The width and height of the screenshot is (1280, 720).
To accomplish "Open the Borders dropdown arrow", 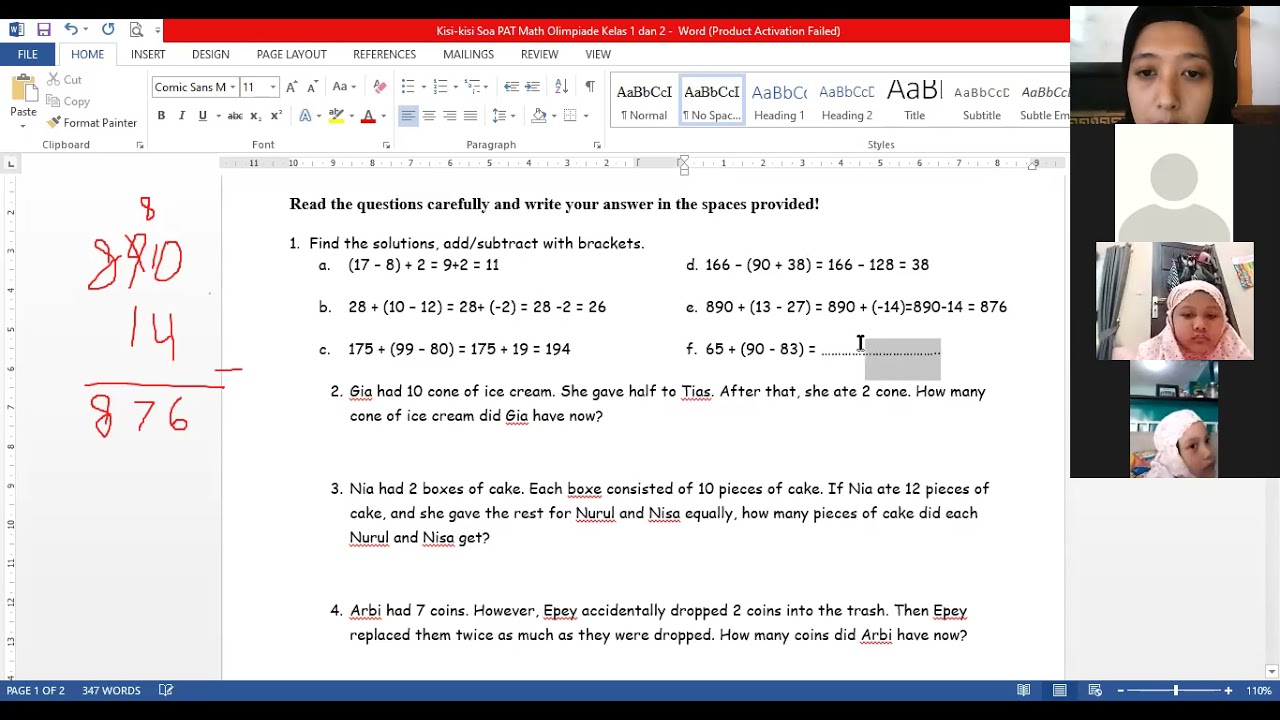I will click(x=586, y=116).
